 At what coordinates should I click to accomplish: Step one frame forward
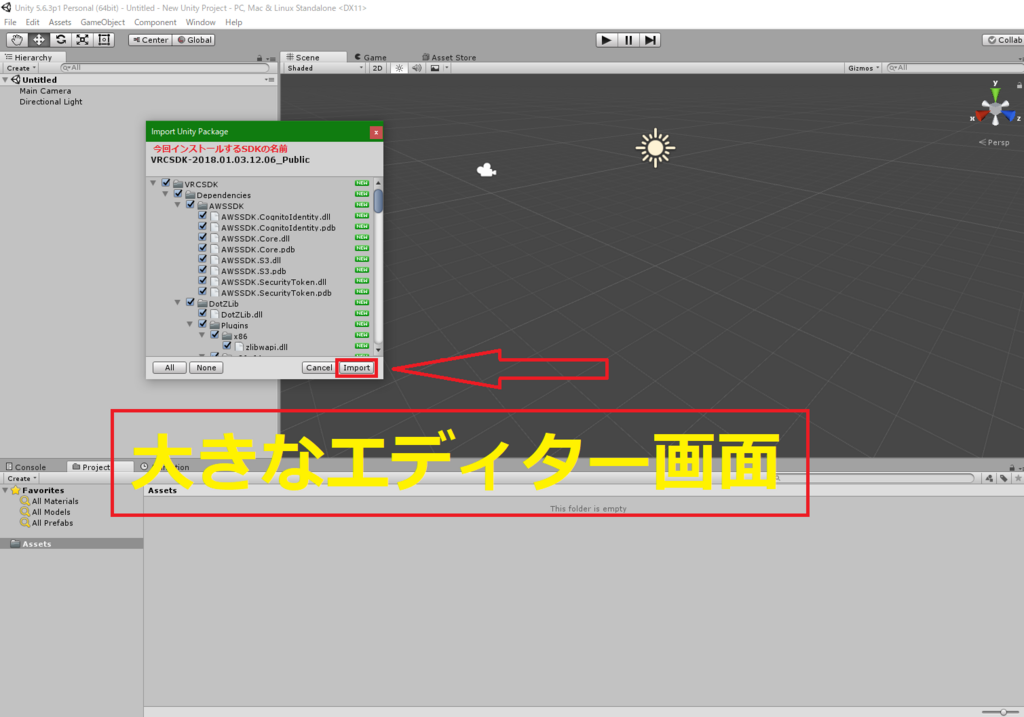650,40
